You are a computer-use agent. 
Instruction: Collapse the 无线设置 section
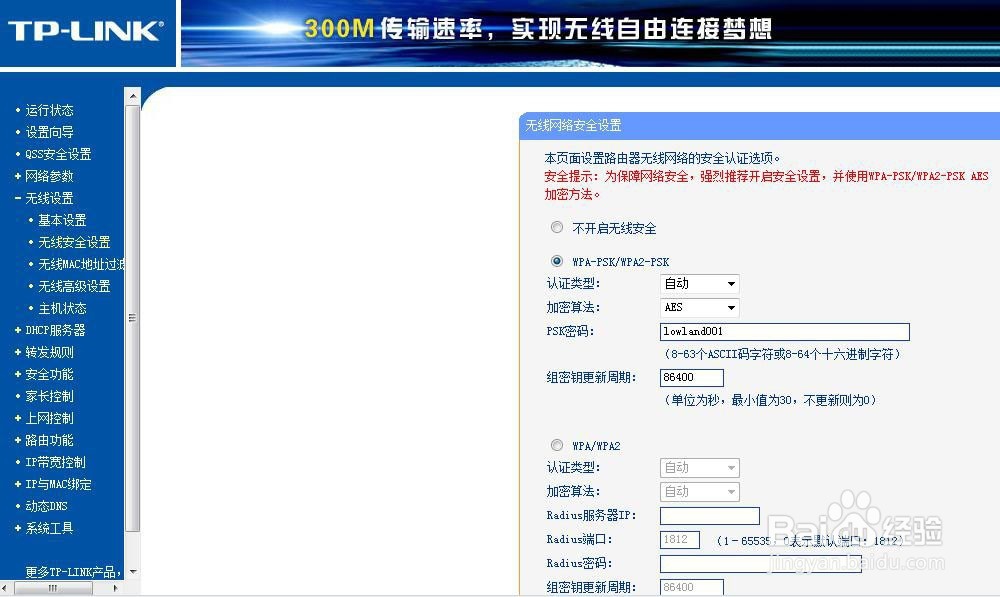coord(49,198)
